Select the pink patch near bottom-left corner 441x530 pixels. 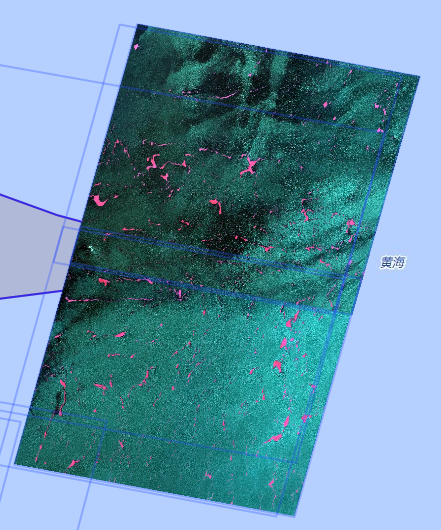[x=73, y=463]
